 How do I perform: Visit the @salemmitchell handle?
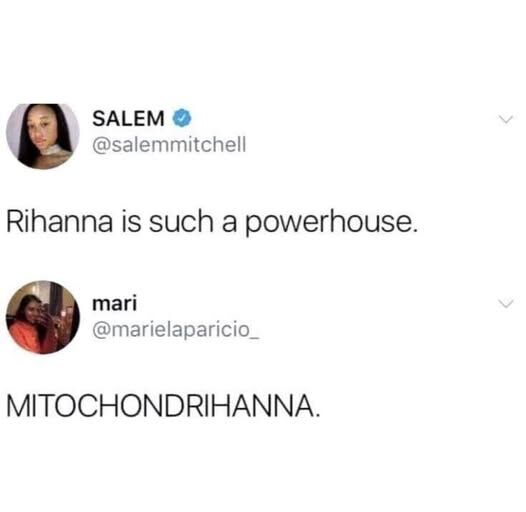[x=169, y=145]
